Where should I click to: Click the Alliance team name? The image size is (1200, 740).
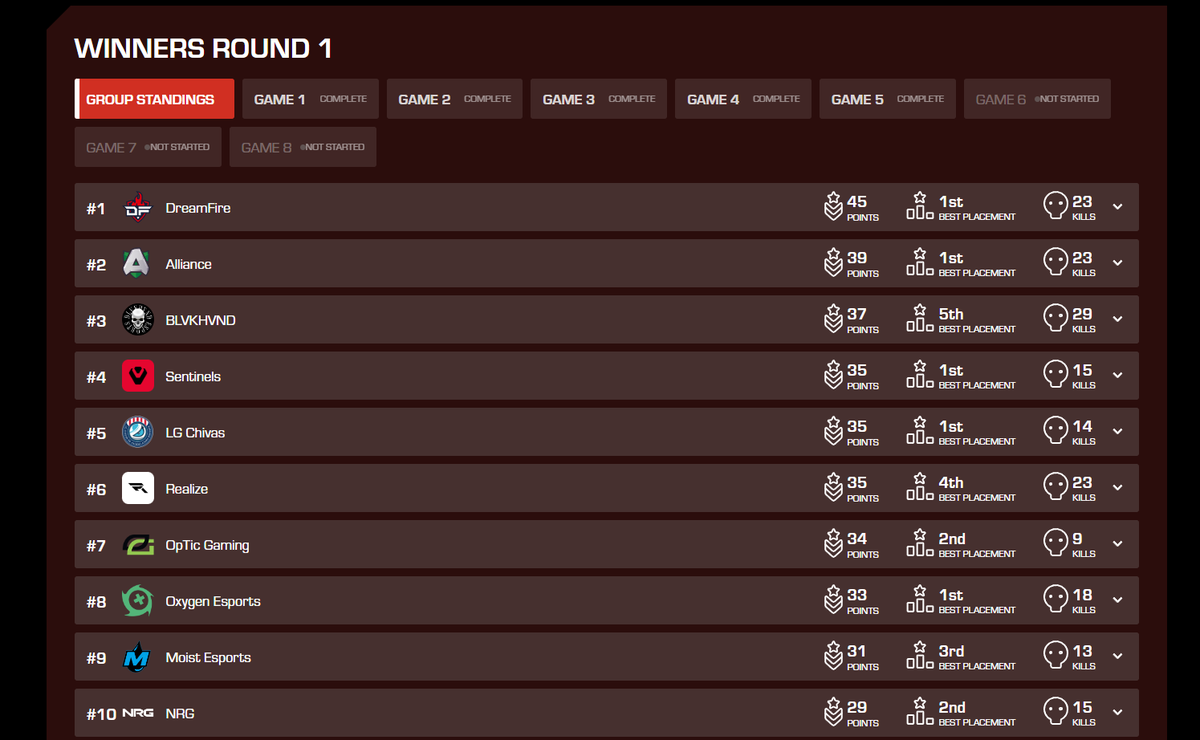pos(188,264)
